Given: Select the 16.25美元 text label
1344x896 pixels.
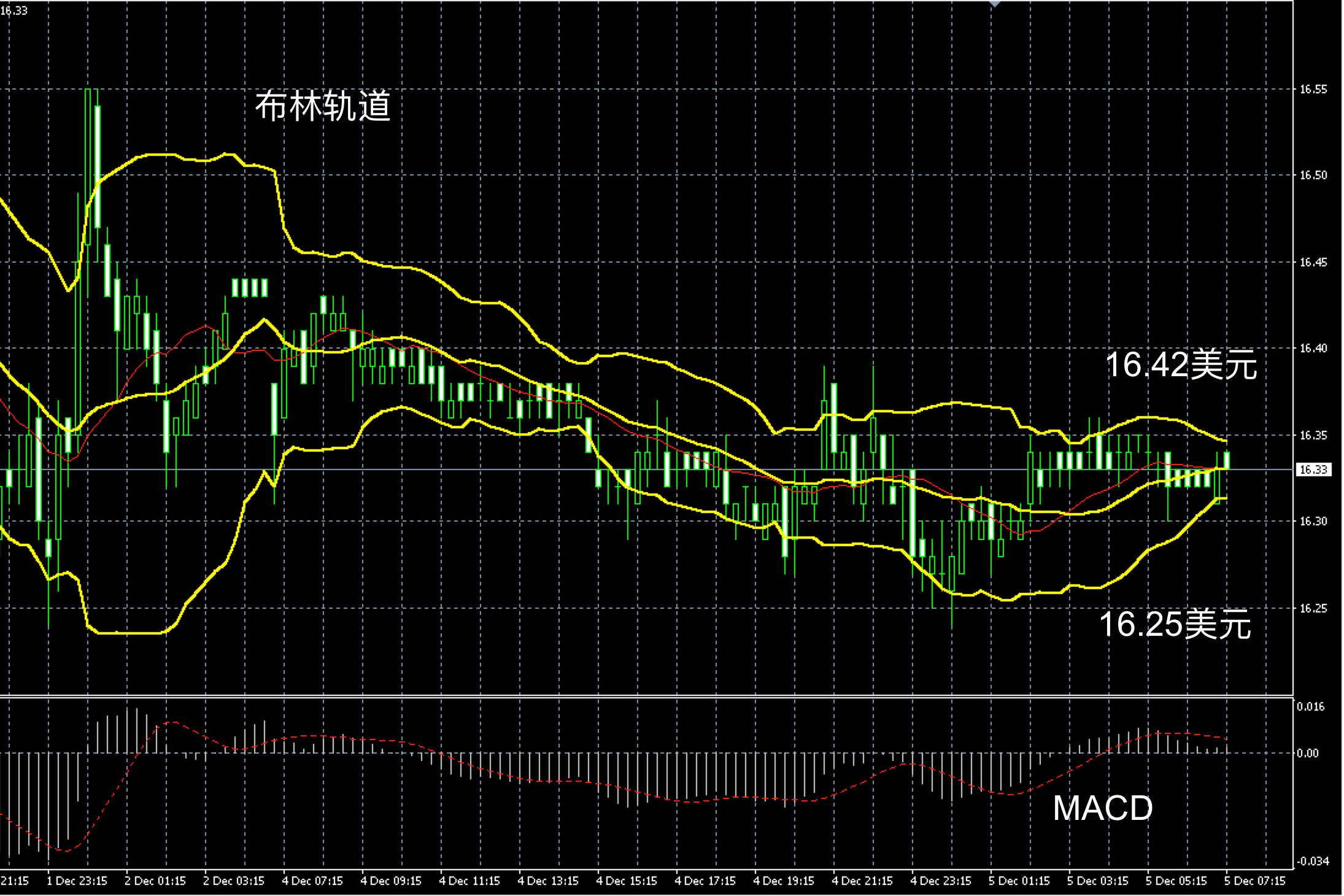Looking at the screenshot, I should point(1175,624).
